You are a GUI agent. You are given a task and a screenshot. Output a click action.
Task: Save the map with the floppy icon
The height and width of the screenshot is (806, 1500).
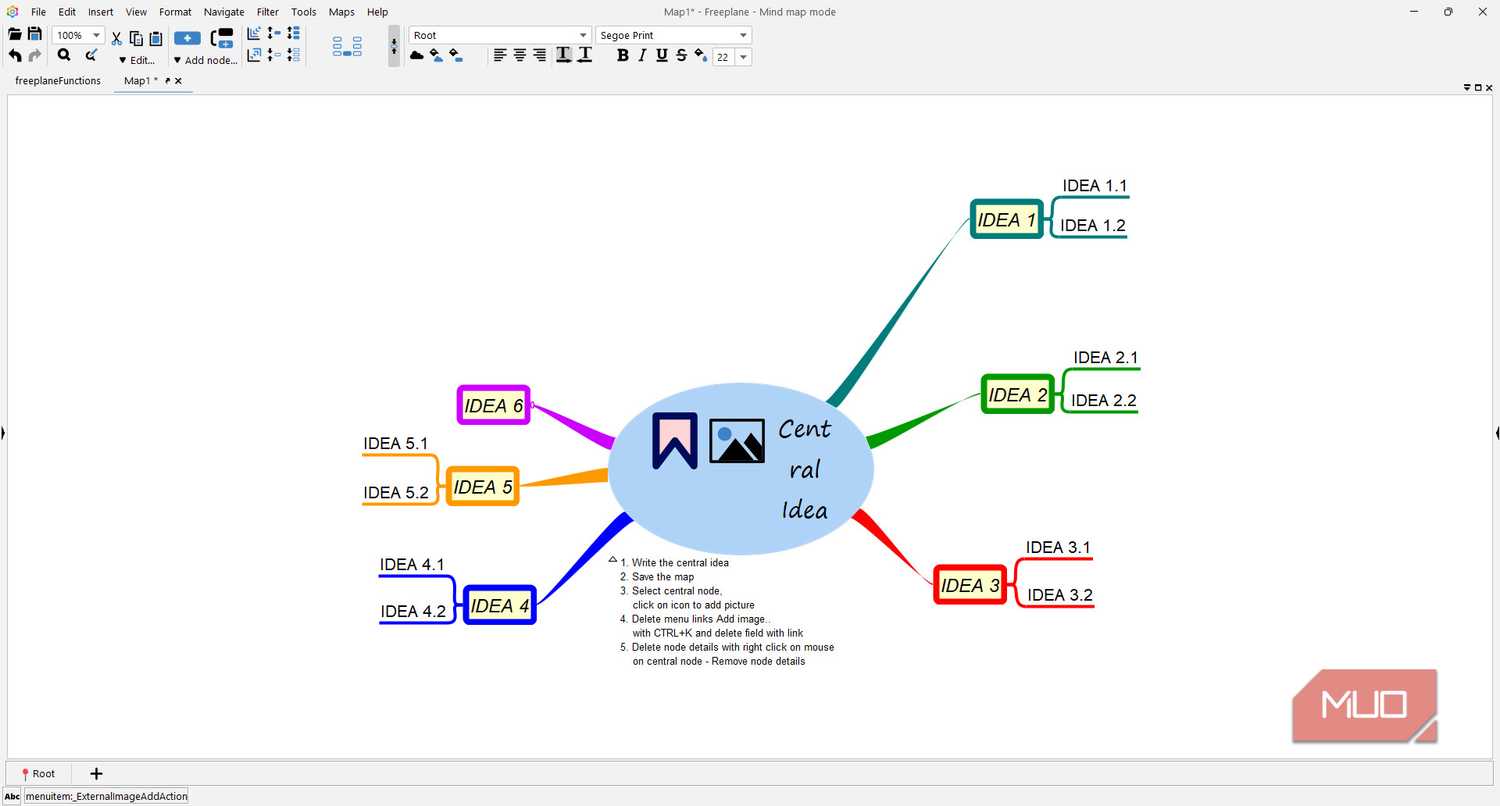34,35
